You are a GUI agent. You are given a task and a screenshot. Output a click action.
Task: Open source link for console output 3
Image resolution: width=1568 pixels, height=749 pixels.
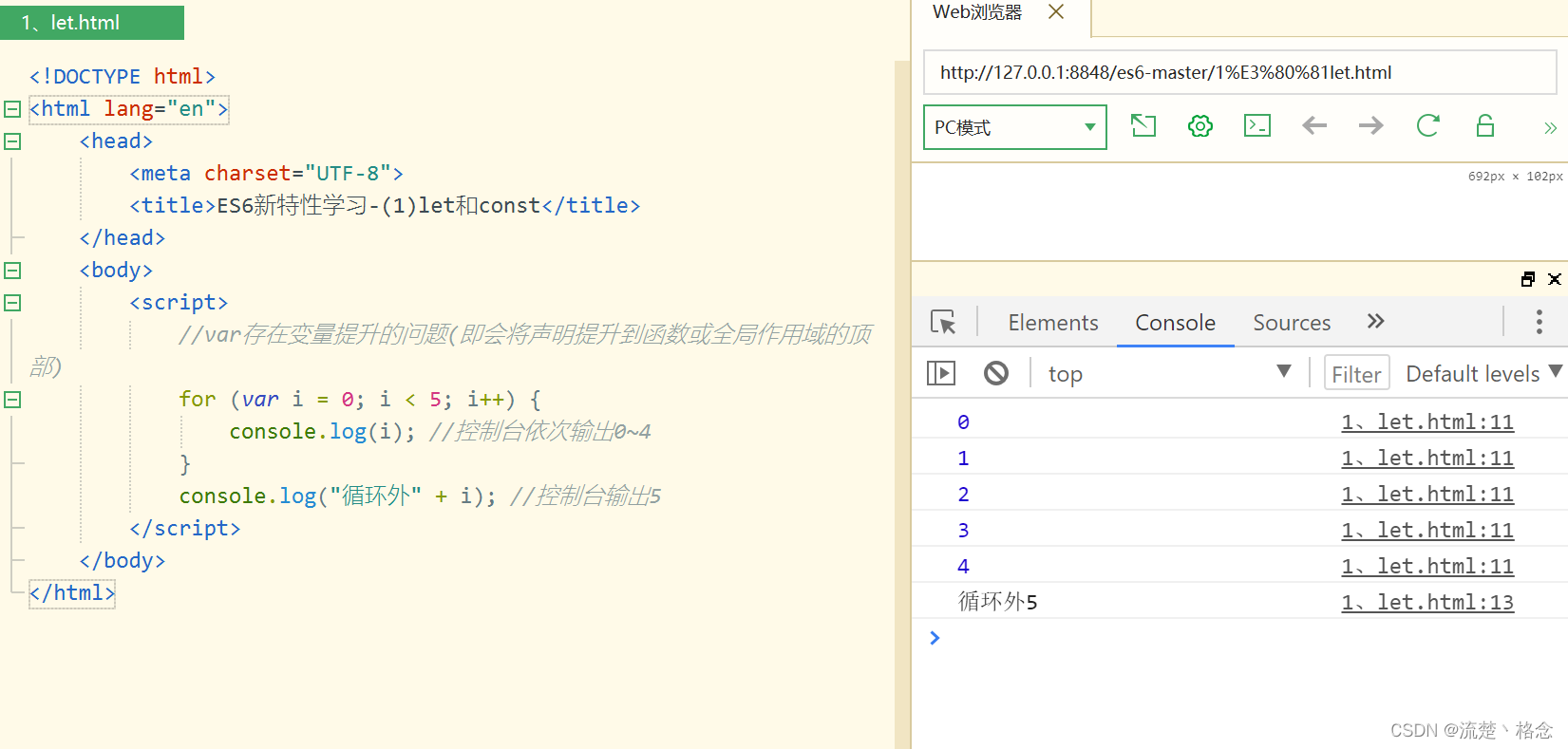click(1427, 530)
